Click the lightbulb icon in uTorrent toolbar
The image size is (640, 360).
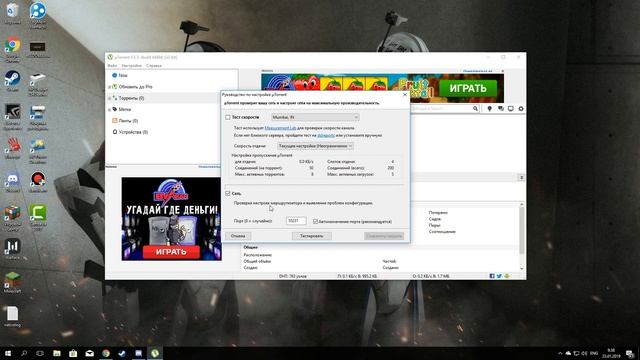coord(489,109)
